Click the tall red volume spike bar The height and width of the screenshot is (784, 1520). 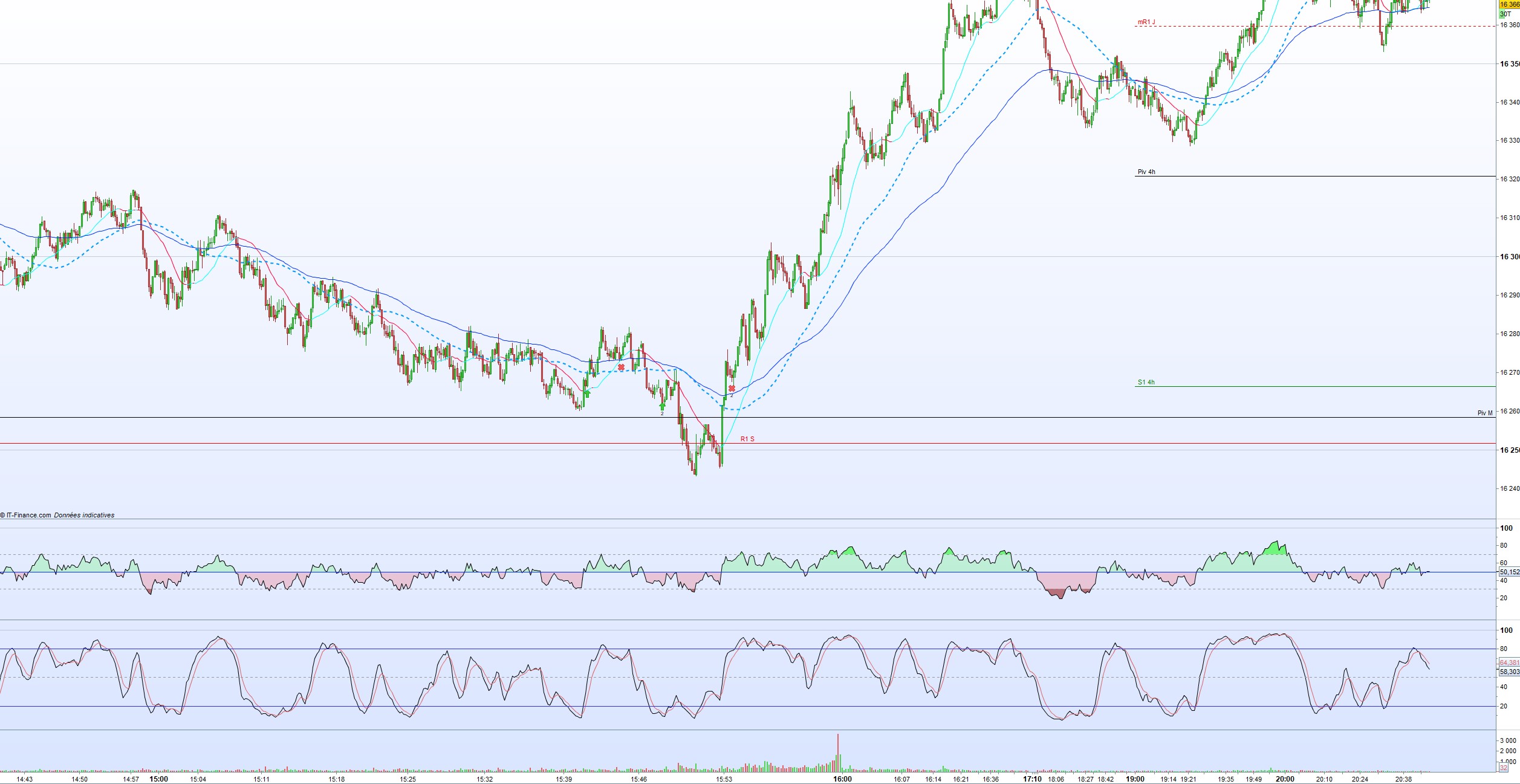(x=837, y=751)
